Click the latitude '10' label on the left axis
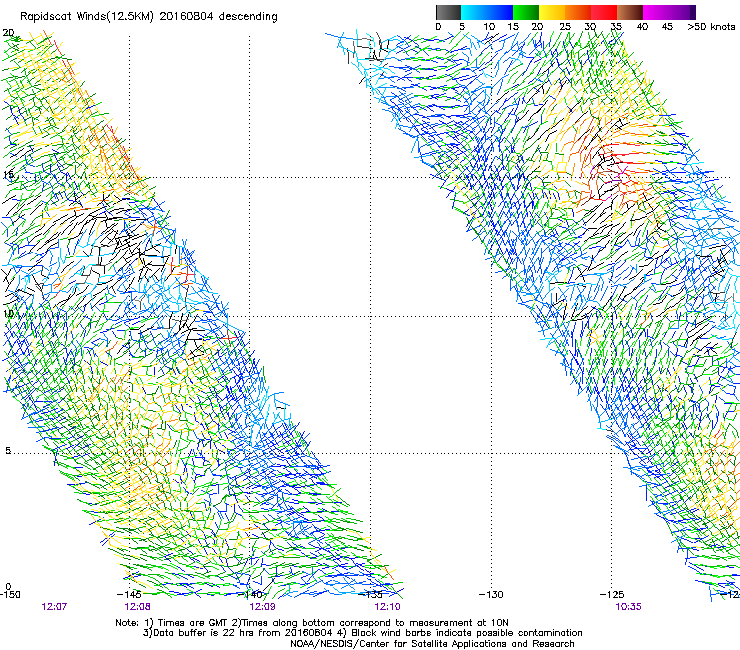Screen dimensions: 740x650 [8, 313]
